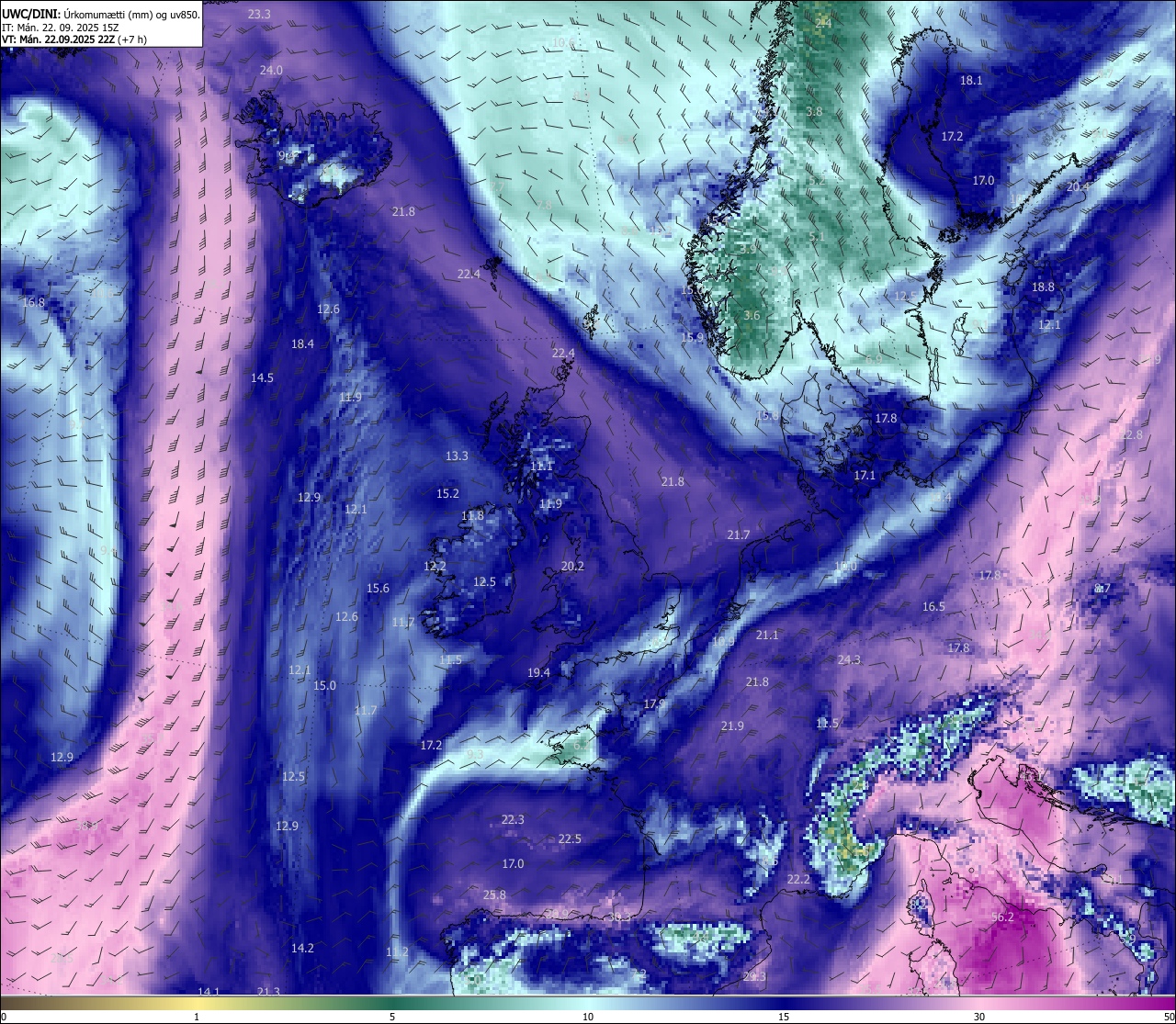Select the 21.3 value at bottom edge
This screenshot has width=1176, height=1024.
click(x=268, y=991)
